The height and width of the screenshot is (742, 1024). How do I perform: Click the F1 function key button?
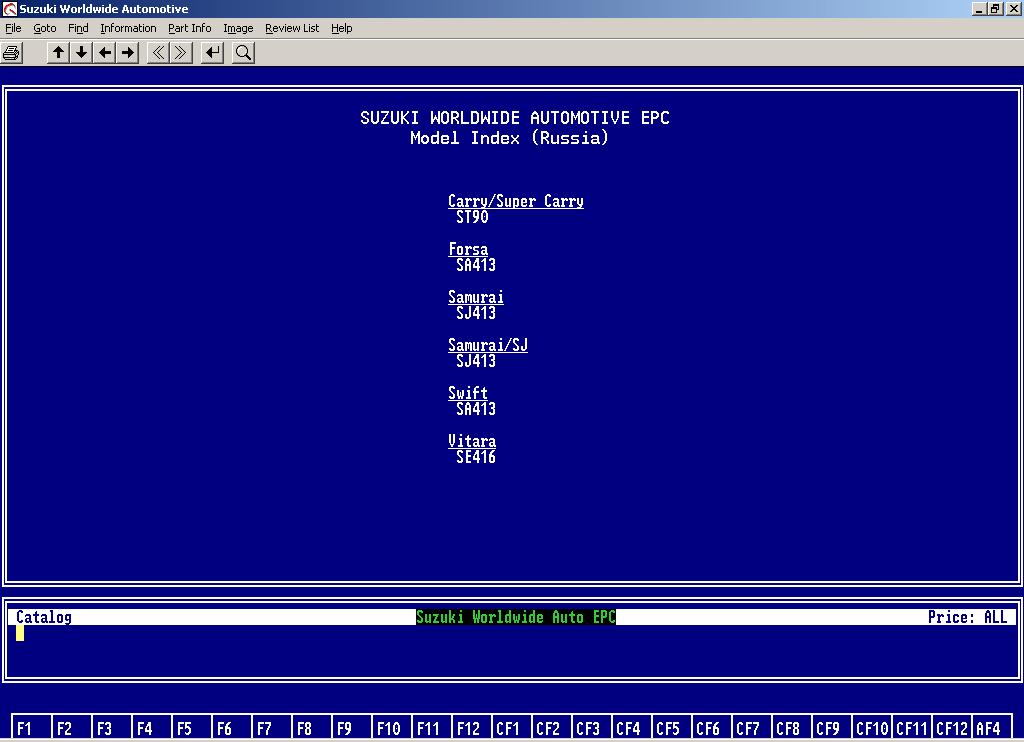[31, 728]
